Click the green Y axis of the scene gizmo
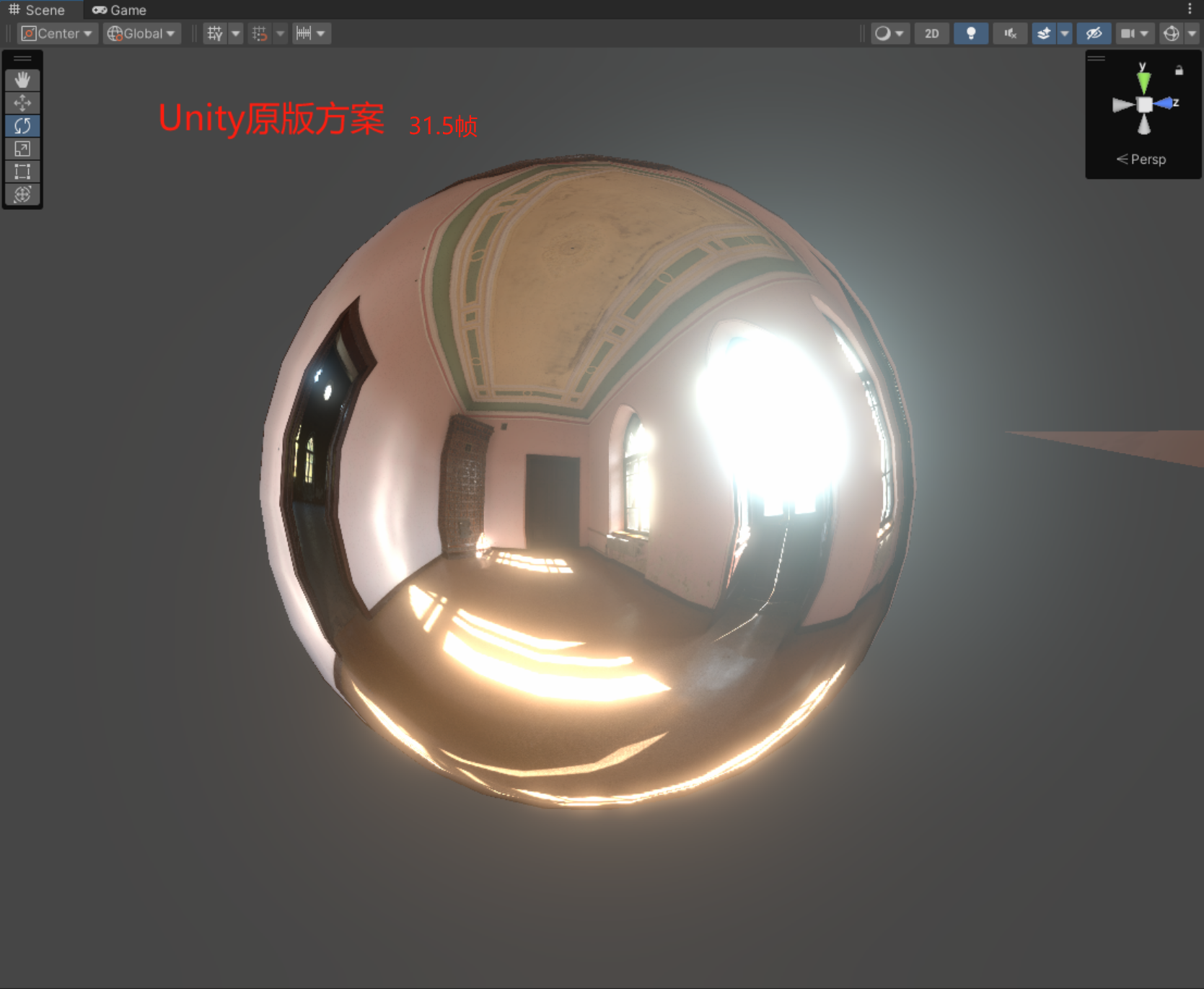 coord(1143,82)
